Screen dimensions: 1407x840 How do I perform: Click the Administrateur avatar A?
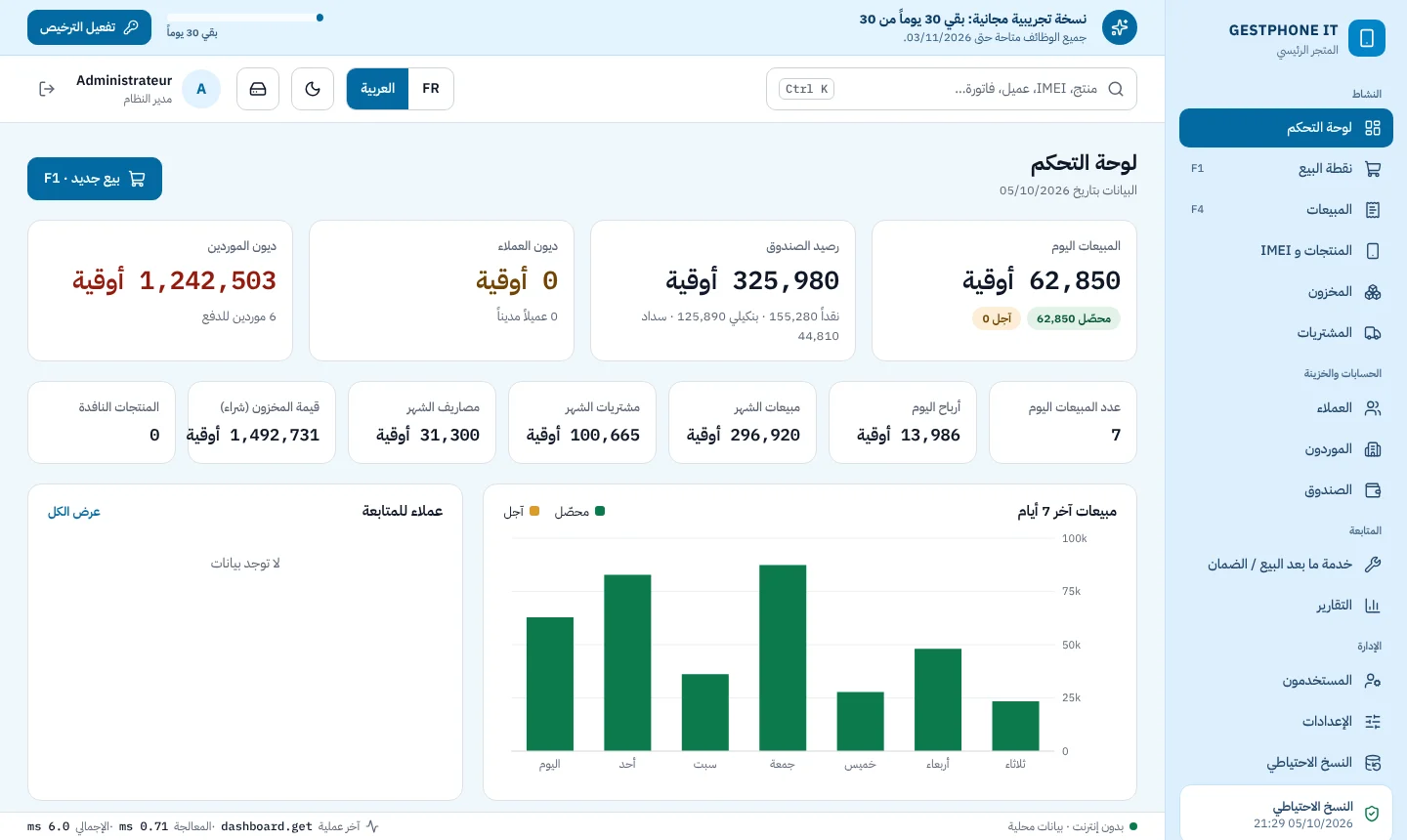pos(201,89)
